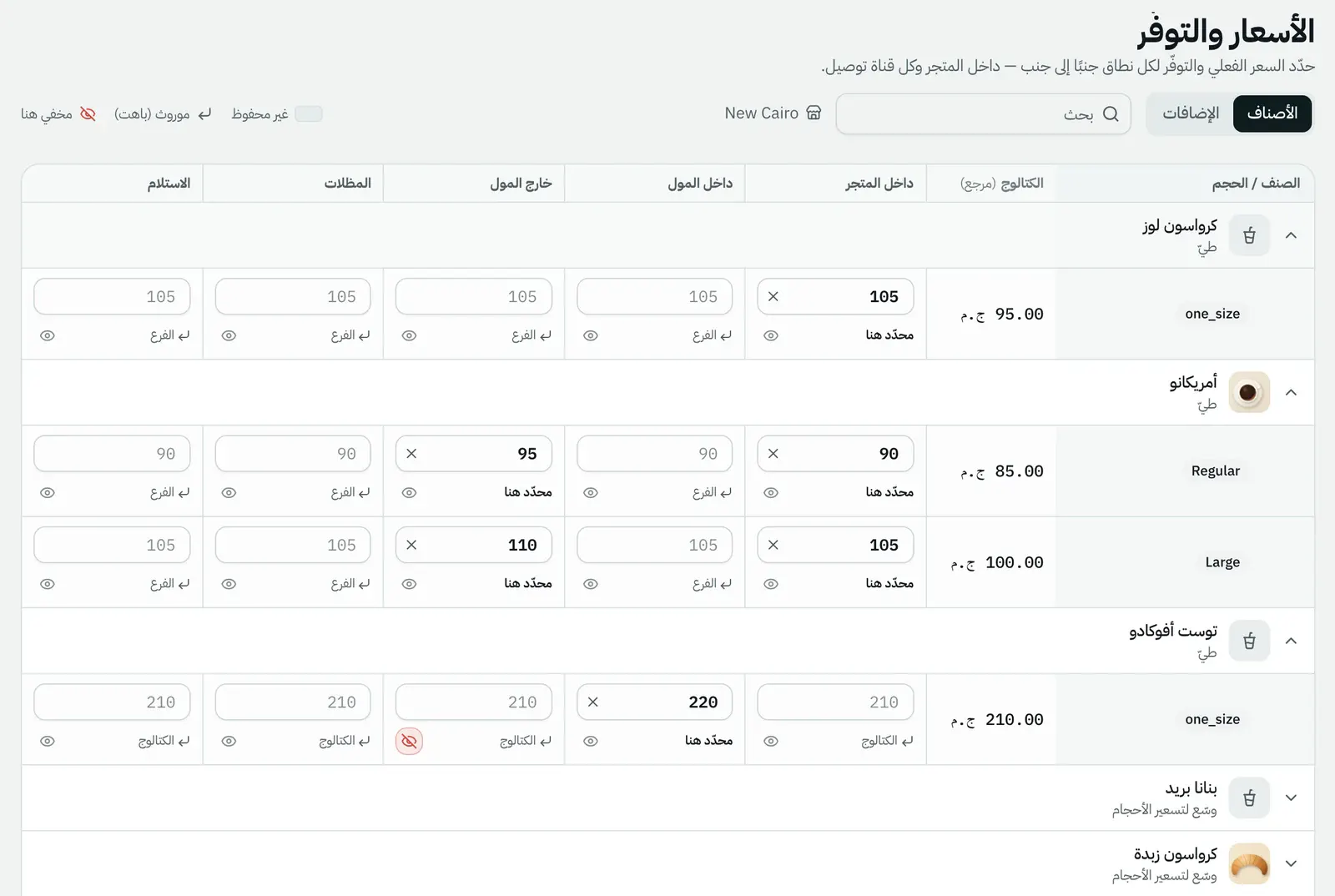Edit the توست أفوكادو umbrellas price field
Viewport: 1335px width, 896px height.
tap(293, 702)
